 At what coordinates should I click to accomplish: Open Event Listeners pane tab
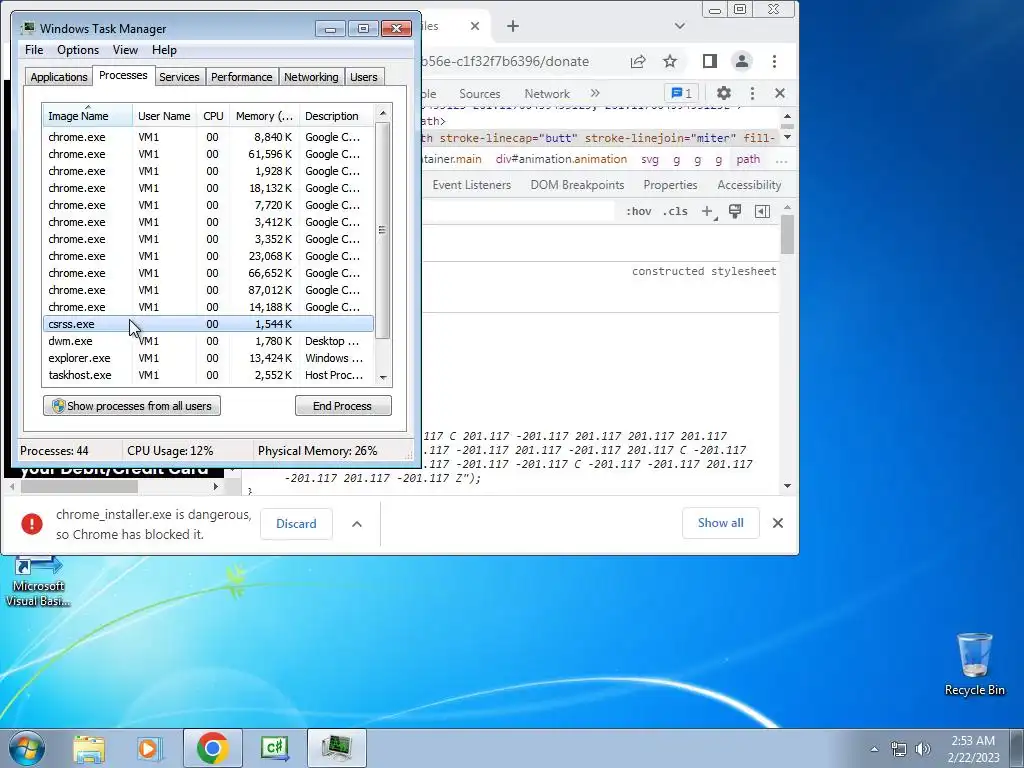(x=472, y=185)
